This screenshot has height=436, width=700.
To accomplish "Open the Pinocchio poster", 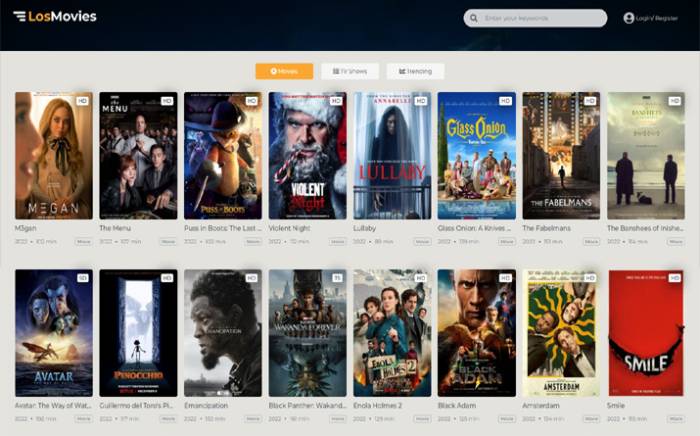I will coord(138,333).
